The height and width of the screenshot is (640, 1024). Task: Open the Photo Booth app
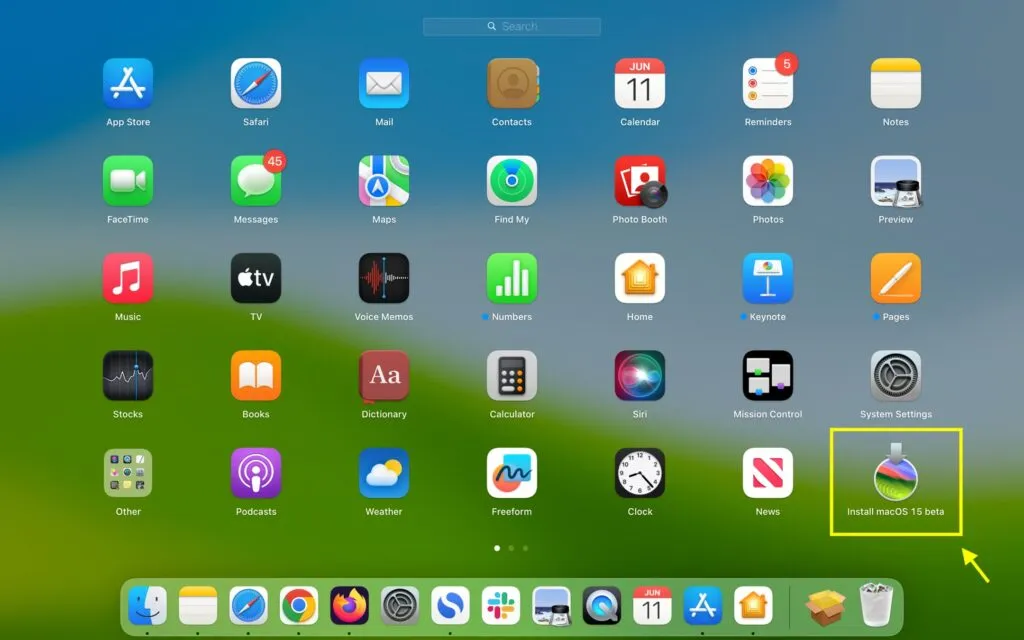(640, 181)
